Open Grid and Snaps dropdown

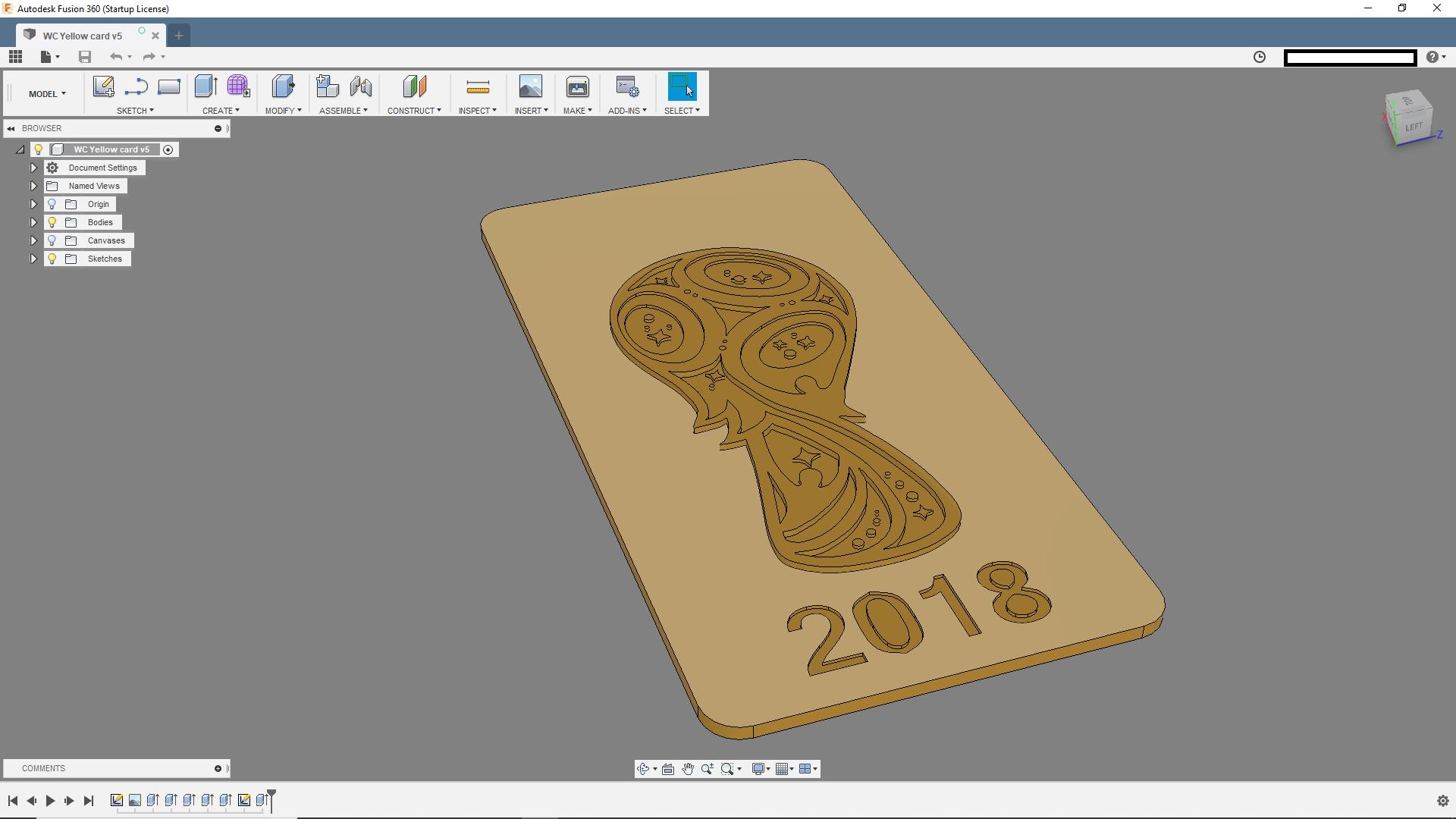(784, 769)
